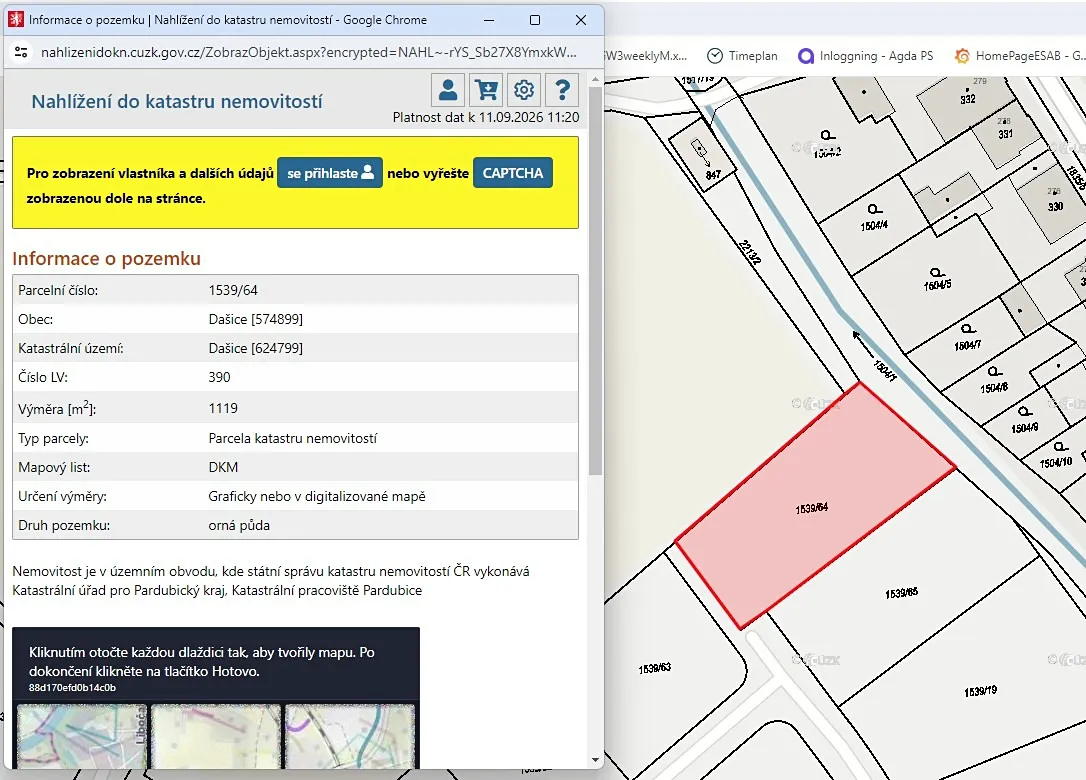
Task: Open the settings gear icon
Action: pos(524,90)
